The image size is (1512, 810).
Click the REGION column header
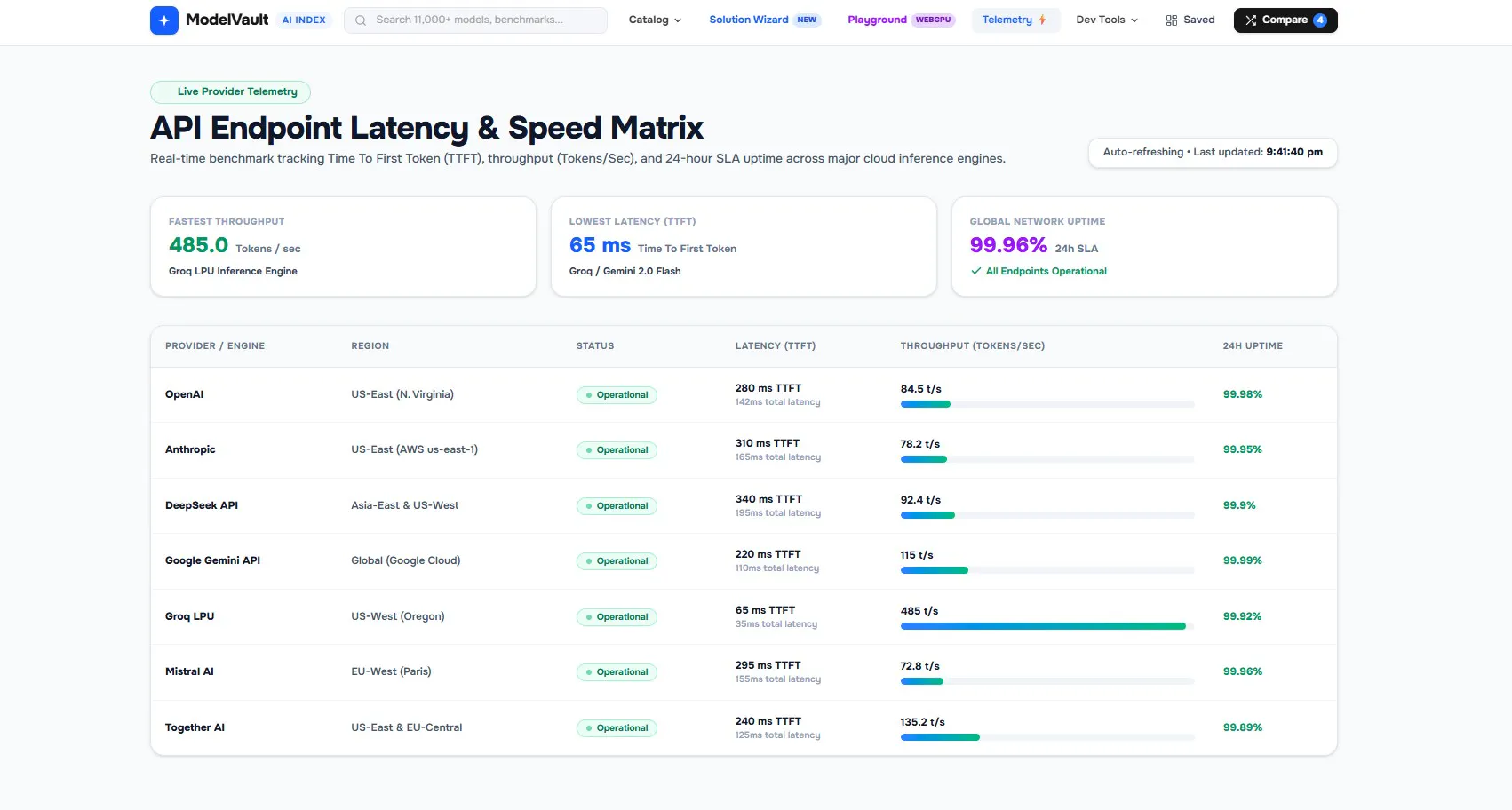pyautogui.click(x=370, y=346)
